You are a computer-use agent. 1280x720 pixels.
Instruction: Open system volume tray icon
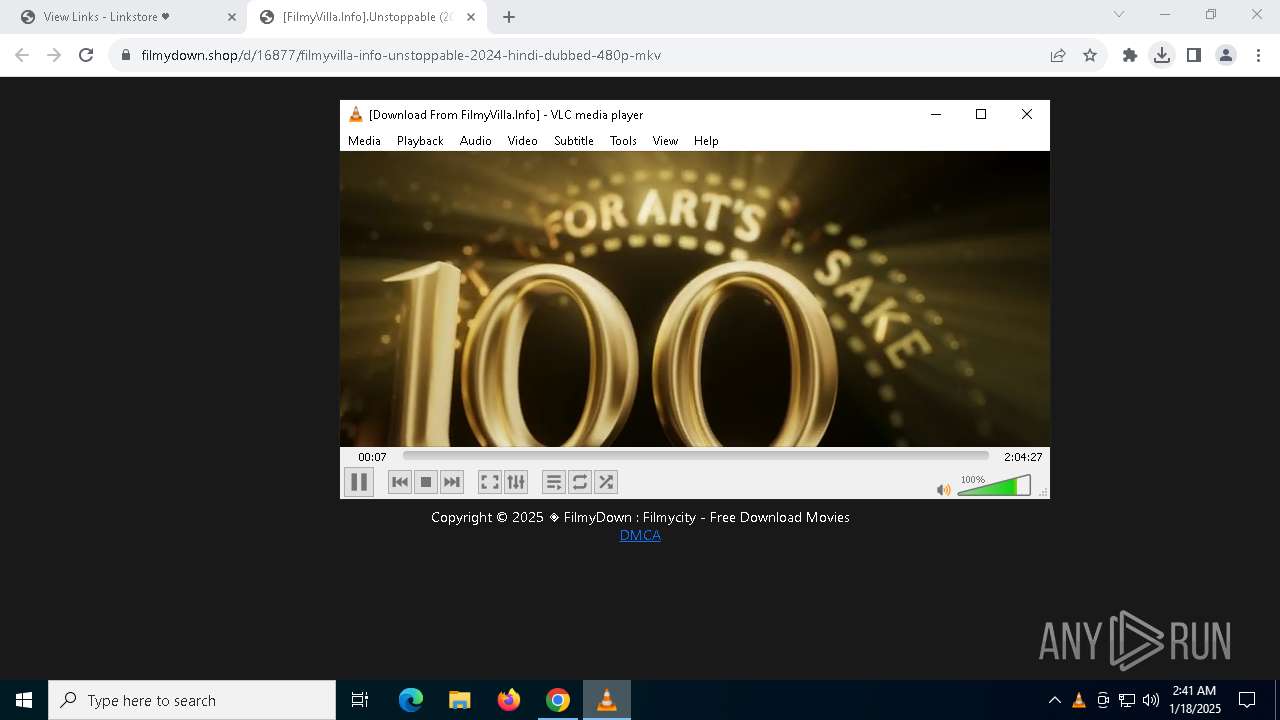coord(1151,700)
